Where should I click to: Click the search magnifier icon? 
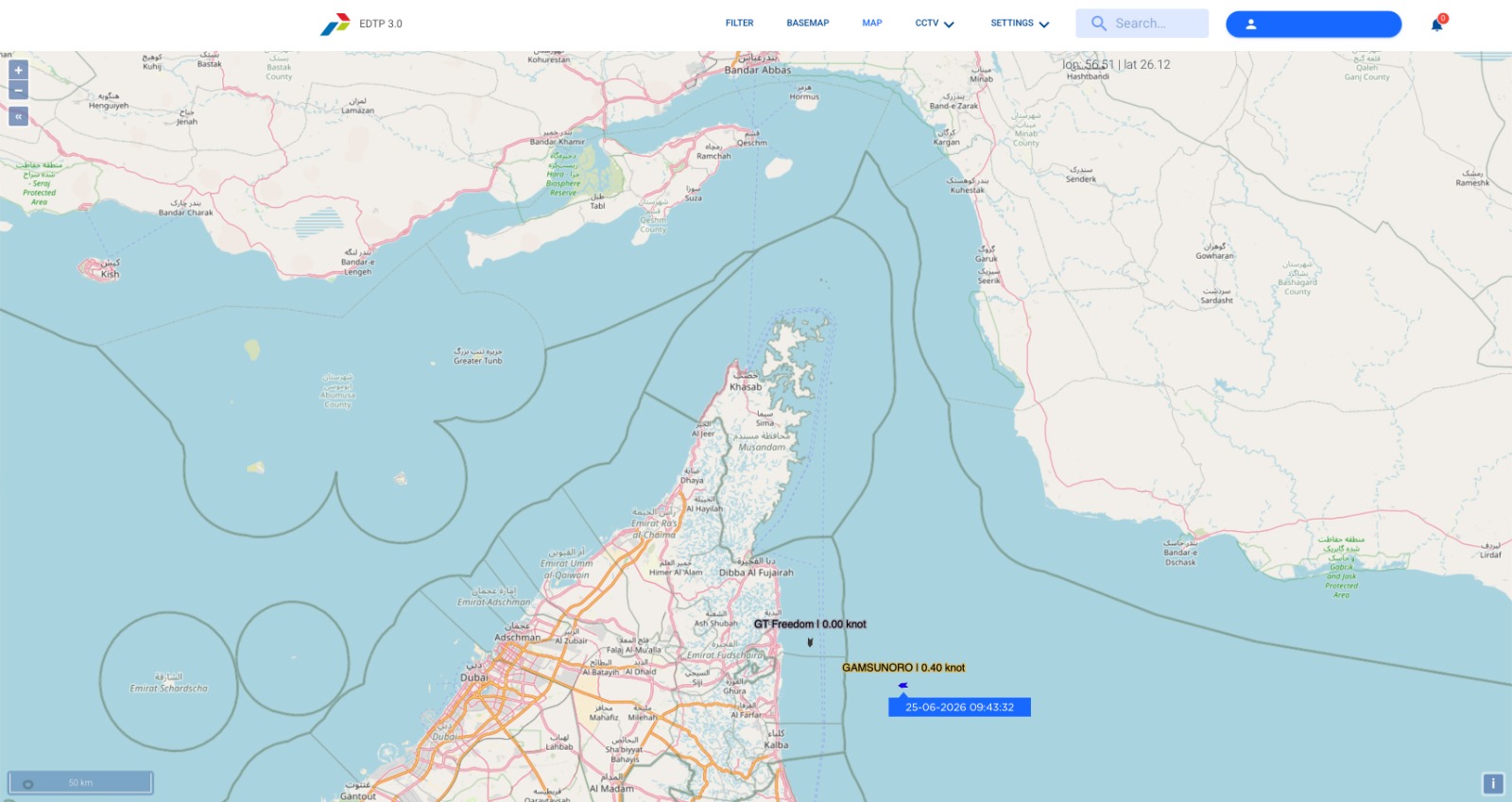point(1098,23)
